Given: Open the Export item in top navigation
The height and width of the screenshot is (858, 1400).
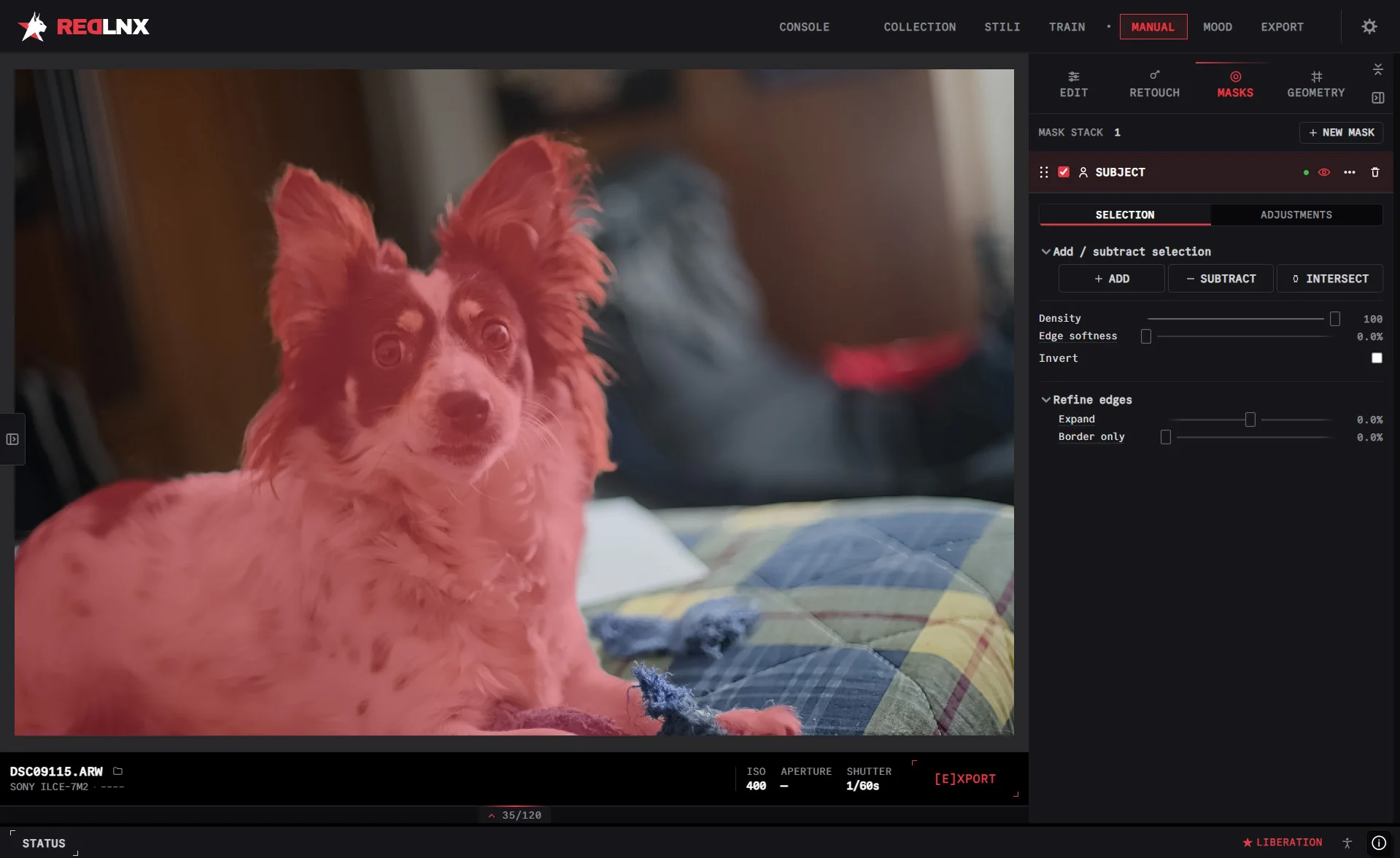Looking at the screenshot, I should [1282, 27].
